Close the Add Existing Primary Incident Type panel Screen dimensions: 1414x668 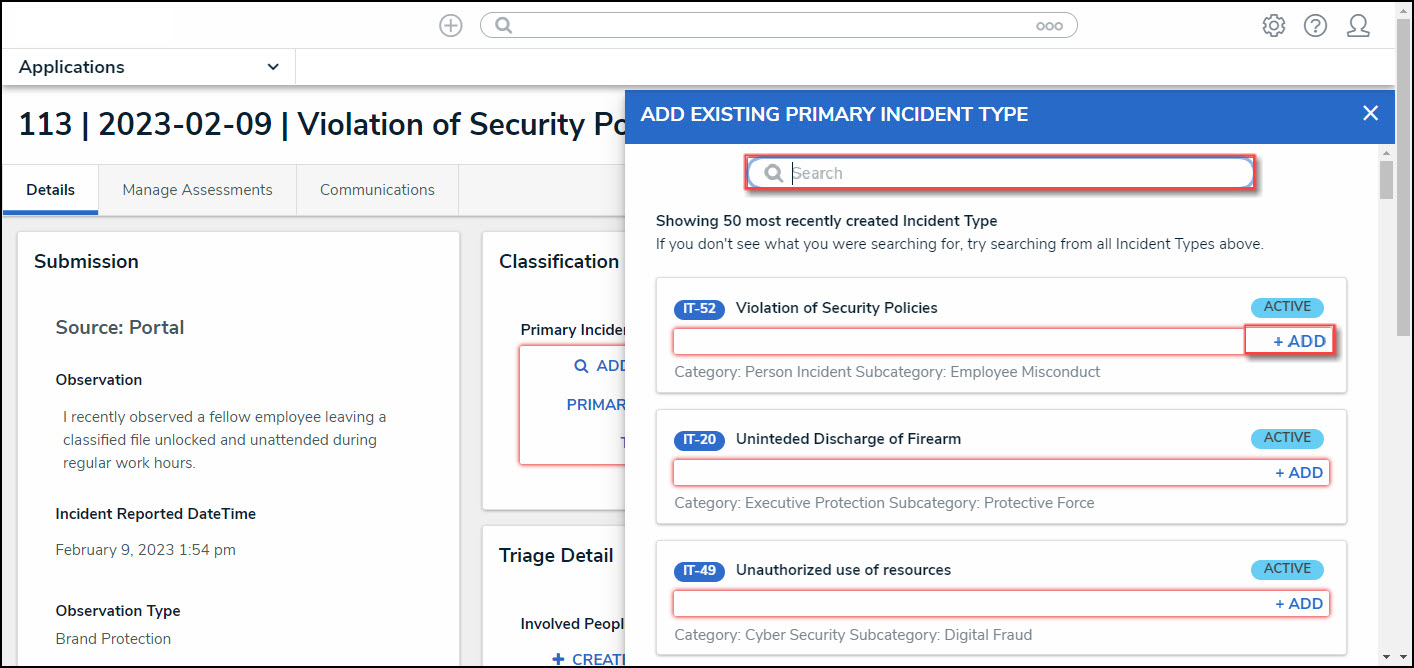[1370, 114]
